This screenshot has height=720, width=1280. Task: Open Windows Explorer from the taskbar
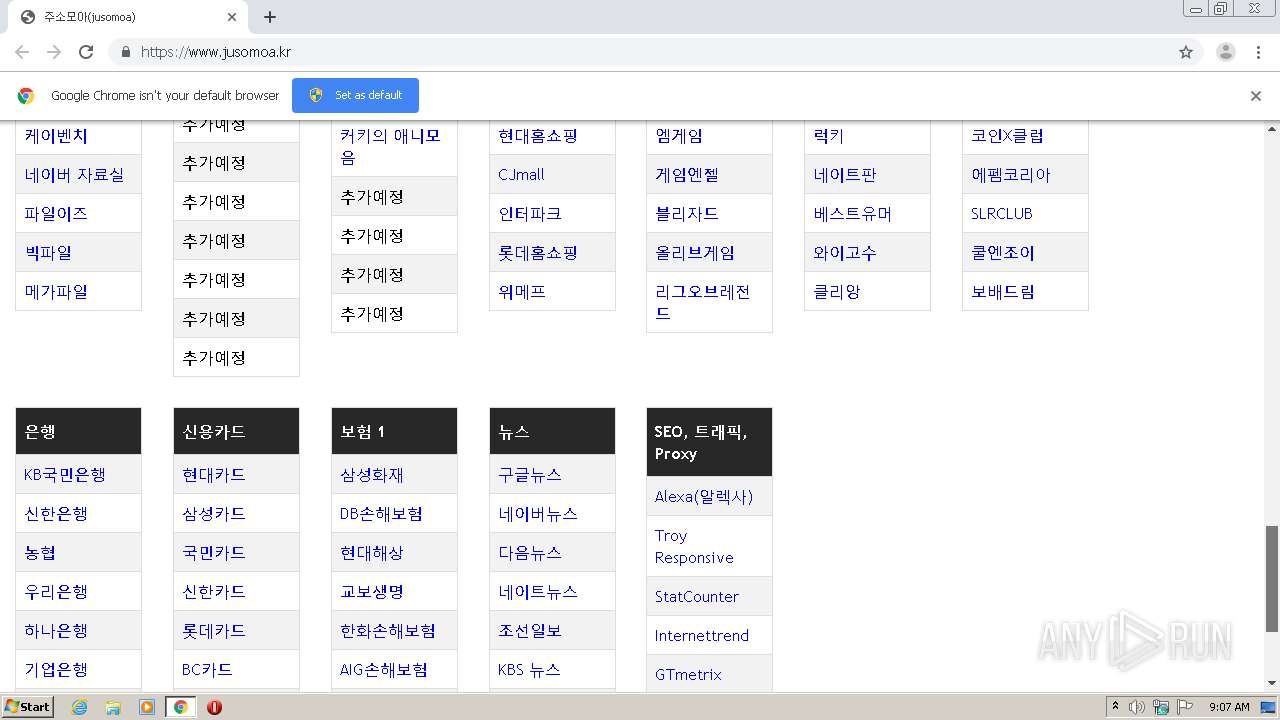click(113, 707)
